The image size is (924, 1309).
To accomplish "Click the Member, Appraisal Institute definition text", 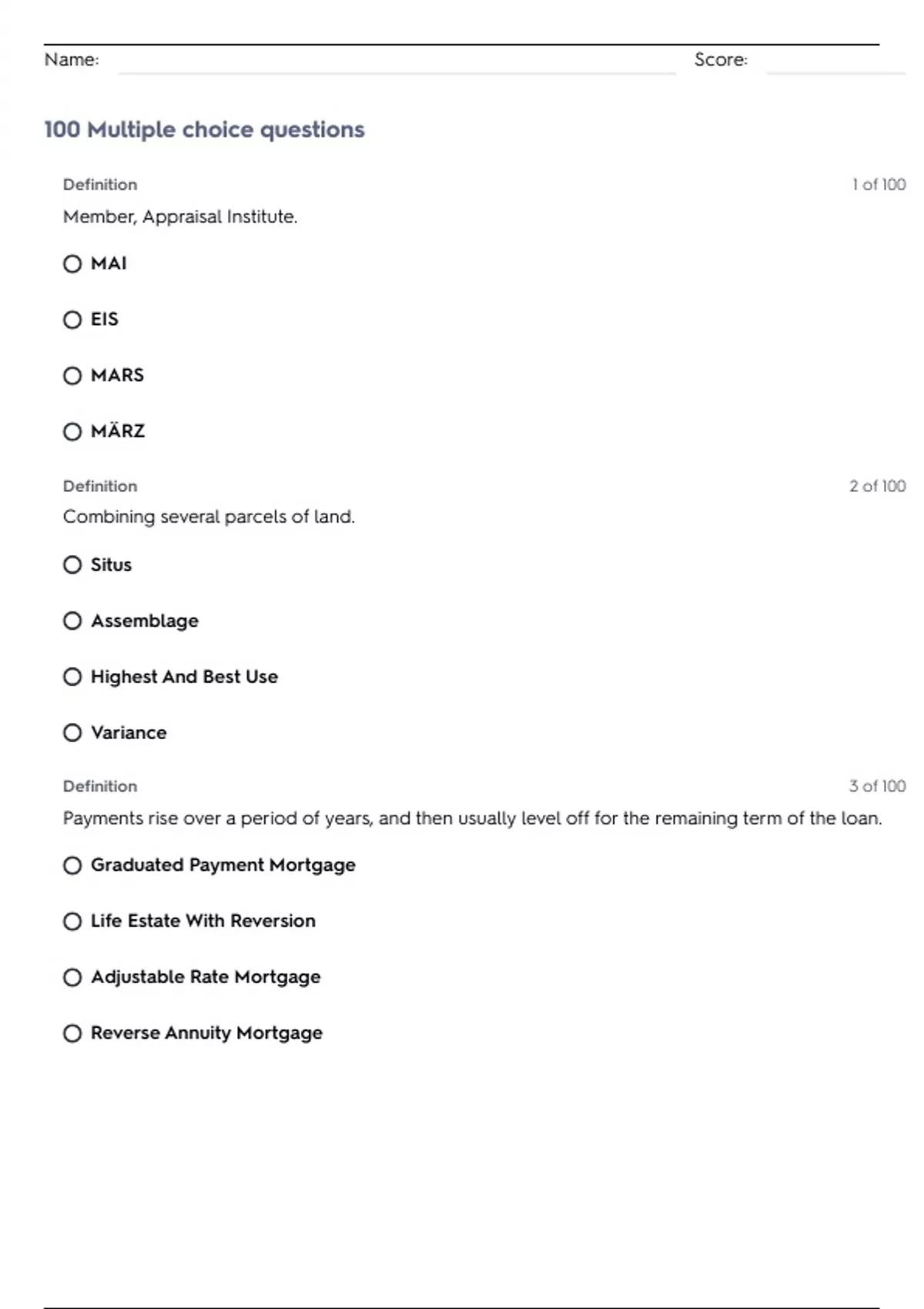I will point(180,217).
